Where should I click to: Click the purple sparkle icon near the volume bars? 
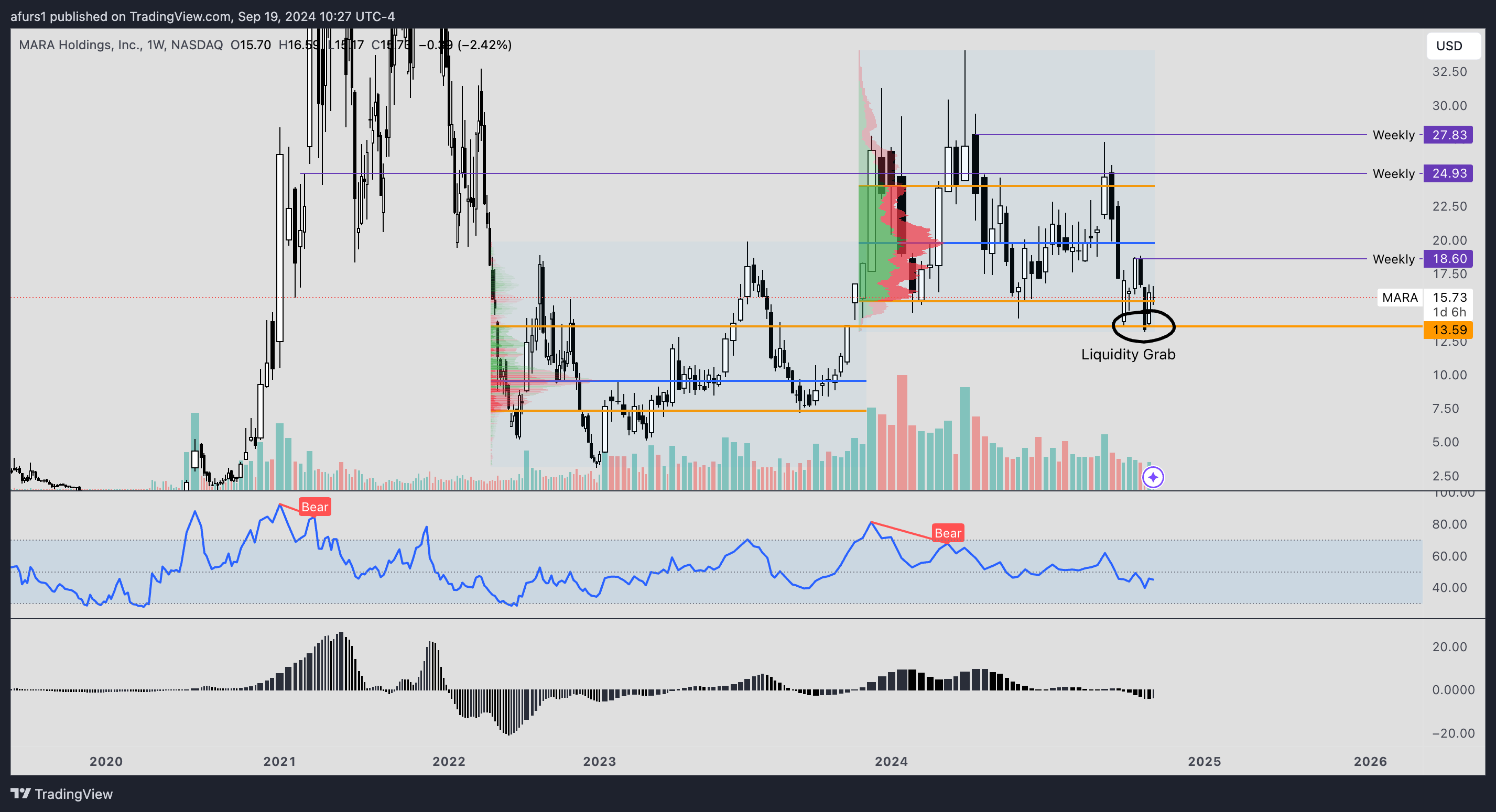[x=1153, y=477]
